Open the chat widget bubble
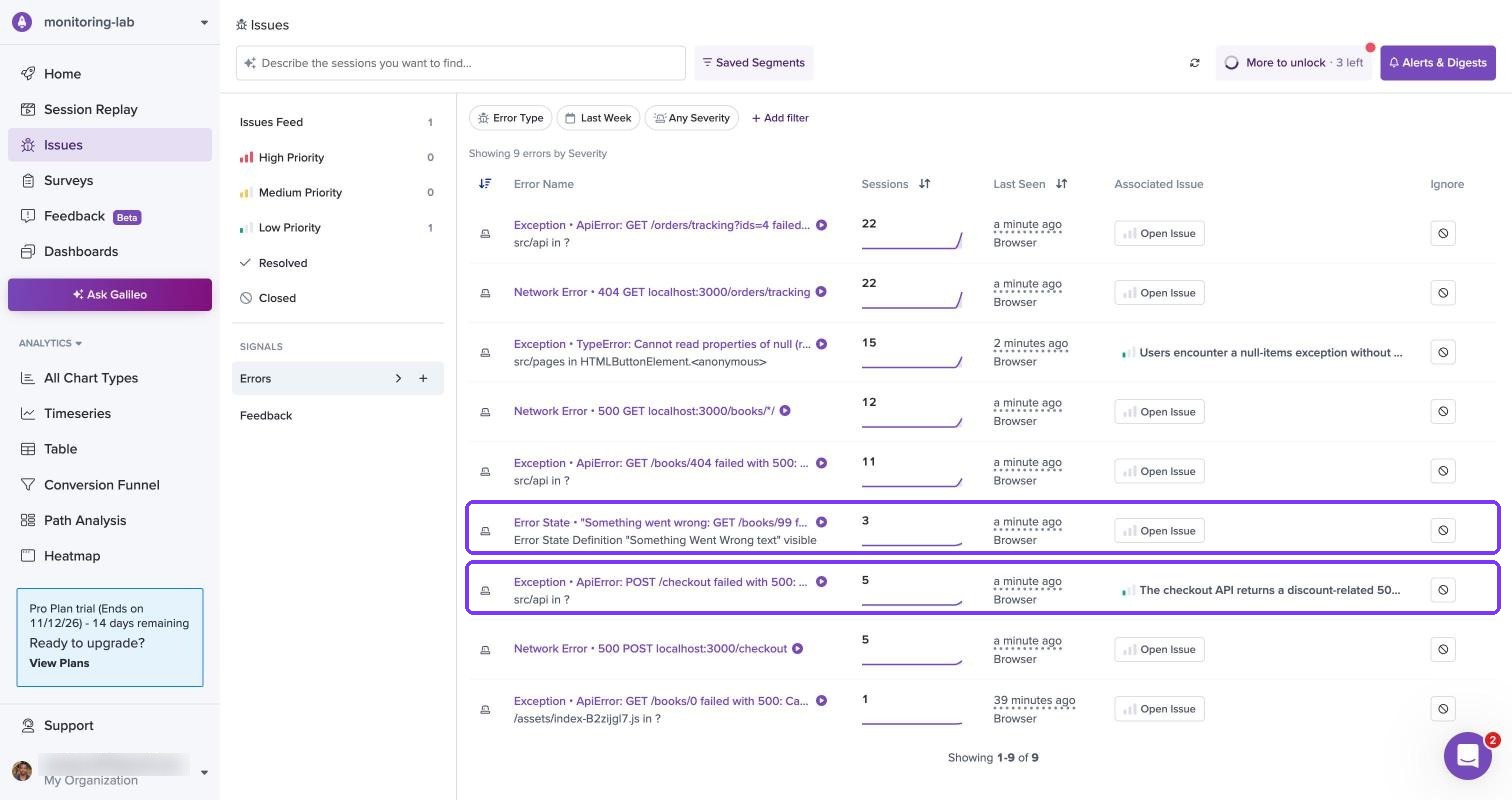 pyautogui.click(x=1467, y=756)
